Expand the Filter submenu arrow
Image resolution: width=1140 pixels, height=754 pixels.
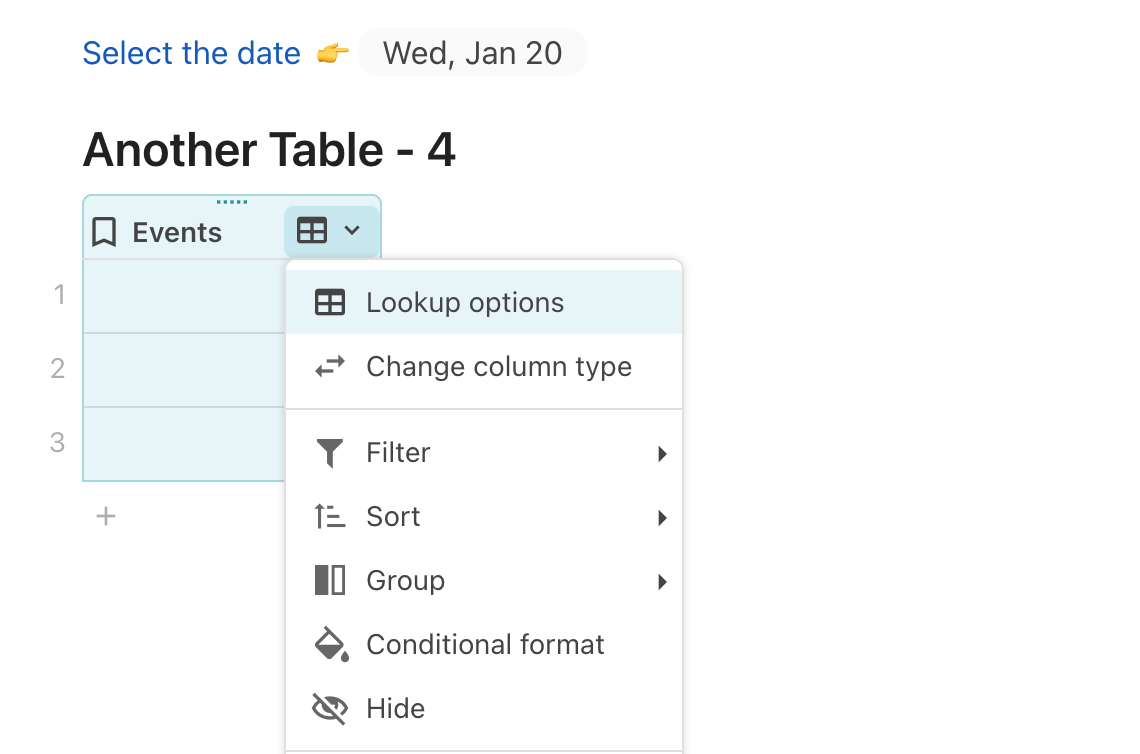[x=662, y=454]
